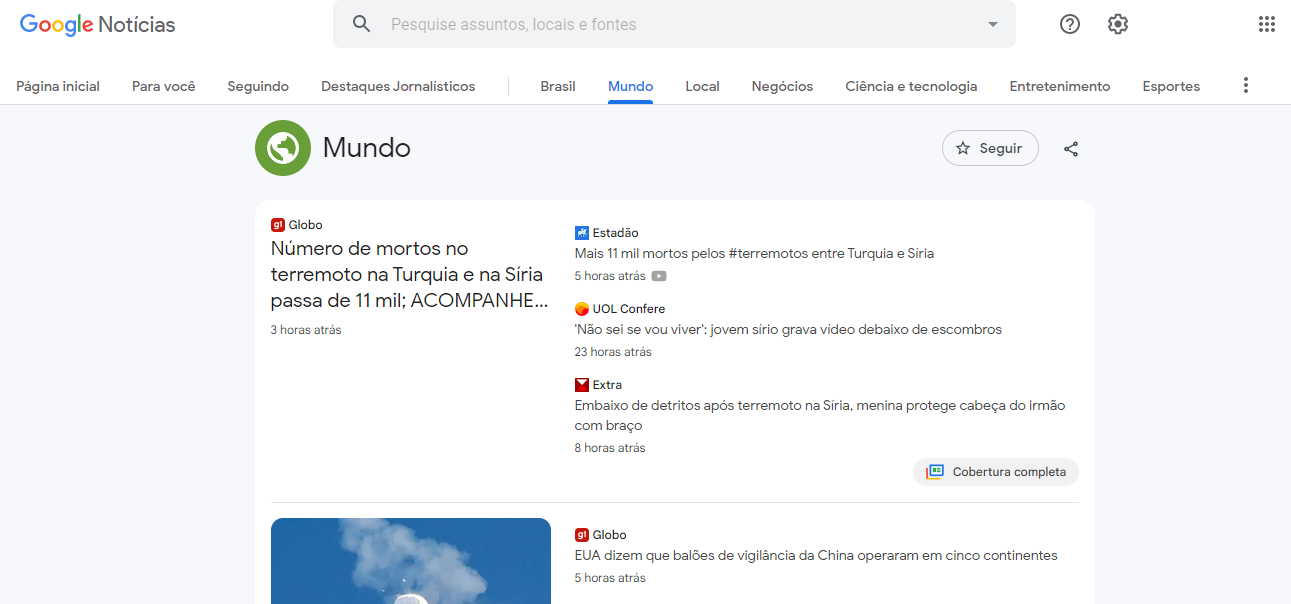Open 'Embaixo de detritos após terremoto' article
The width and height of the screenshot is (1291, 604).
click(820, 415)
